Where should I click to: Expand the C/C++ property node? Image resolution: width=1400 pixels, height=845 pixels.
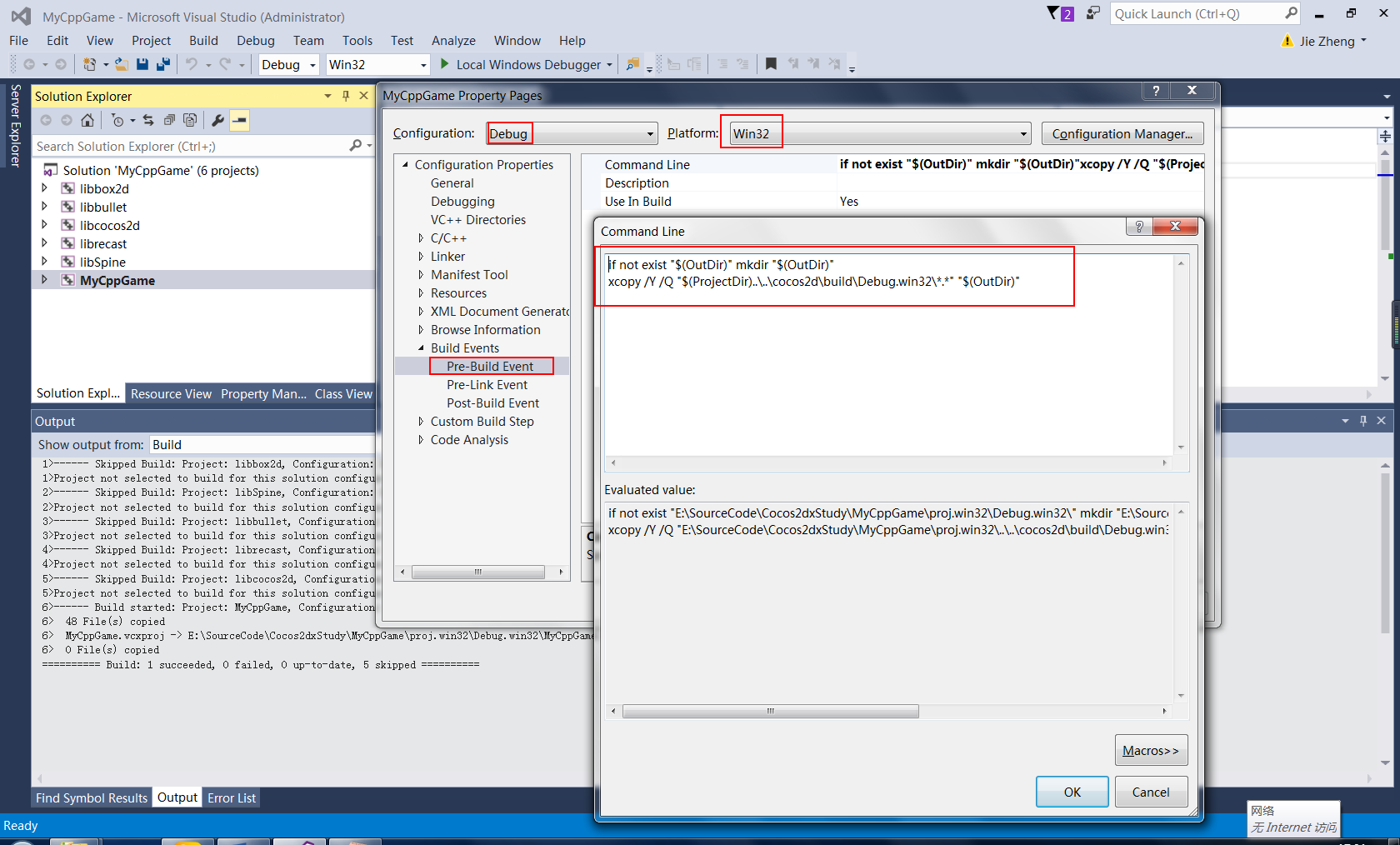pos(421,238)
